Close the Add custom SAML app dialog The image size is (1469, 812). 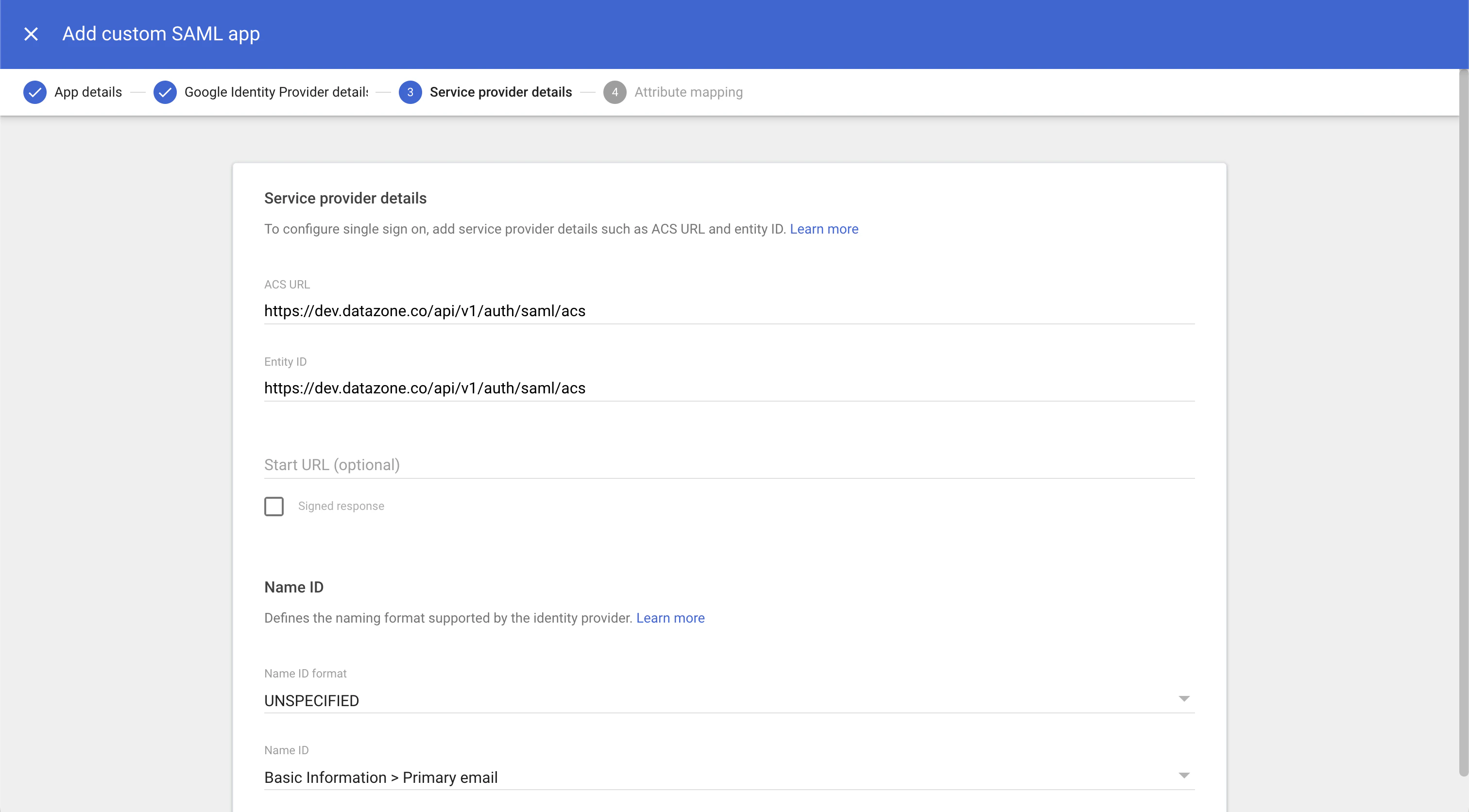(32, 34)
